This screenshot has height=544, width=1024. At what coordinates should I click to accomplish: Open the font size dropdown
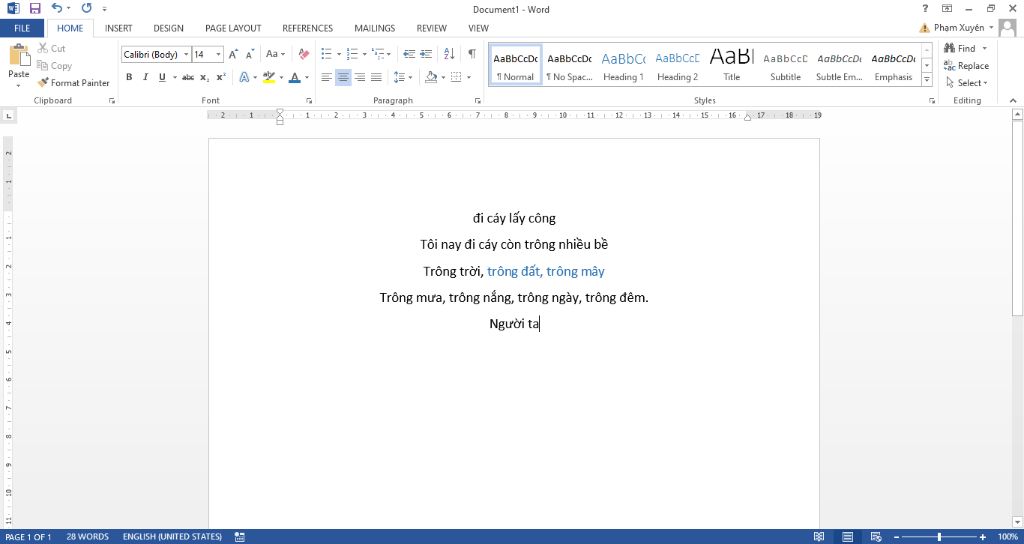(x=218, y=55)
